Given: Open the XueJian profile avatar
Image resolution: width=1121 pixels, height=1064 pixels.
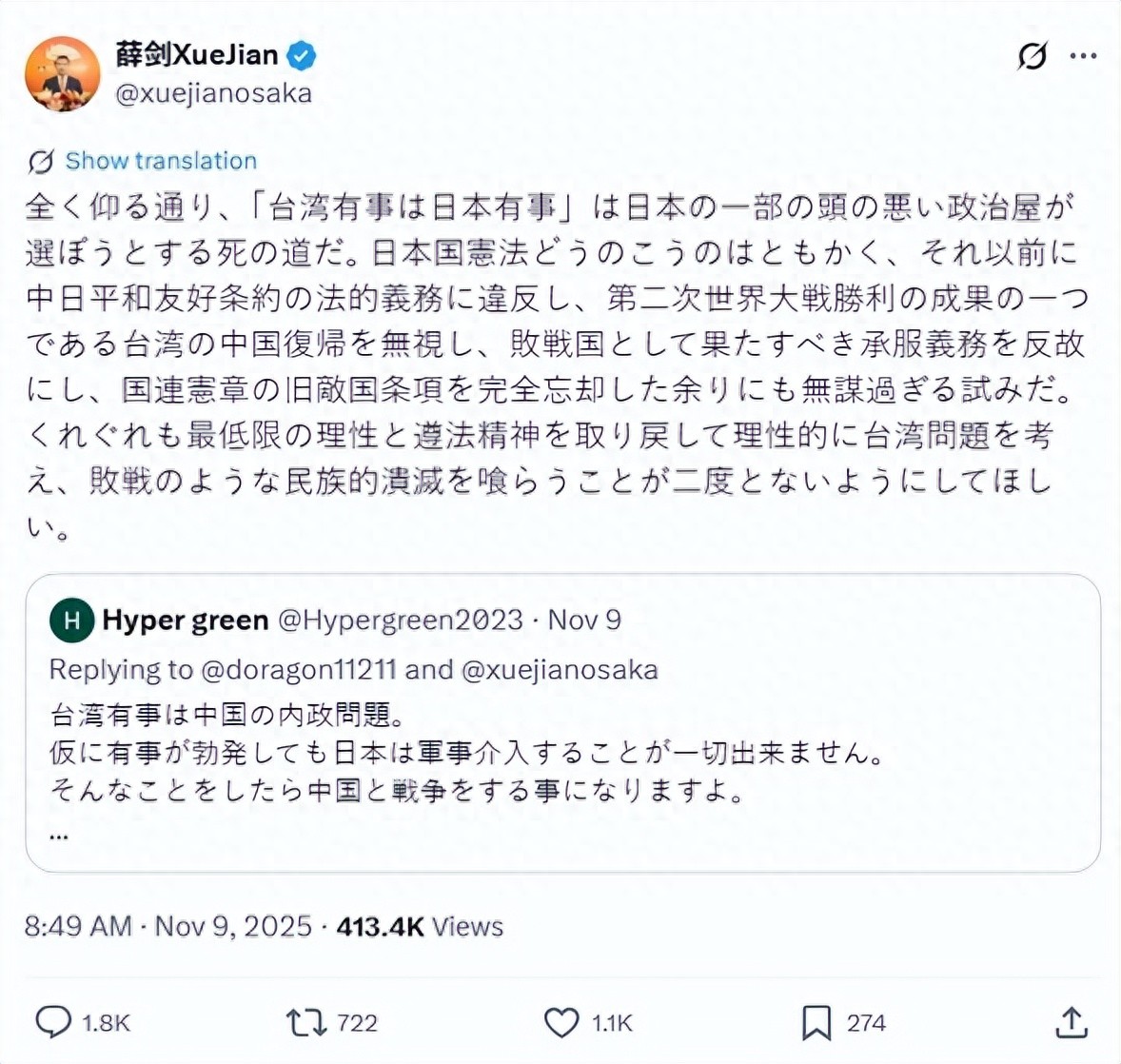Looking at the screenshot, I should pos(63,74).
